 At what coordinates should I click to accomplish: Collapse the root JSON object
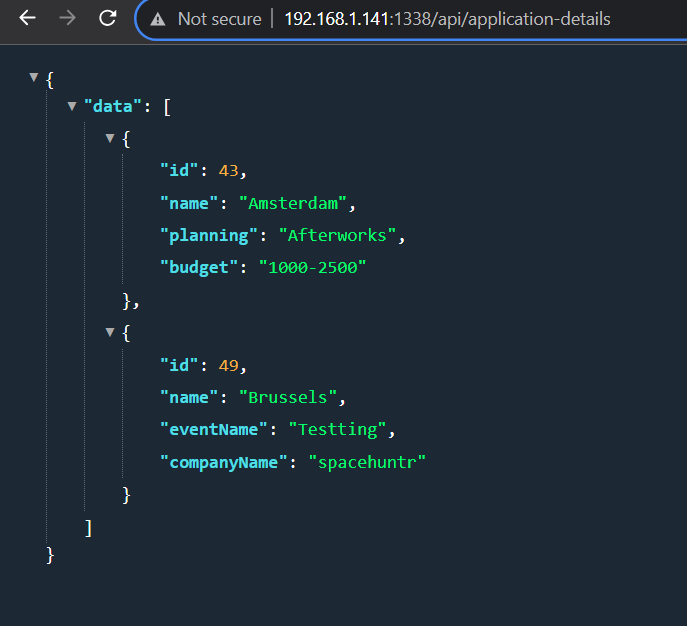coord(35,77)
